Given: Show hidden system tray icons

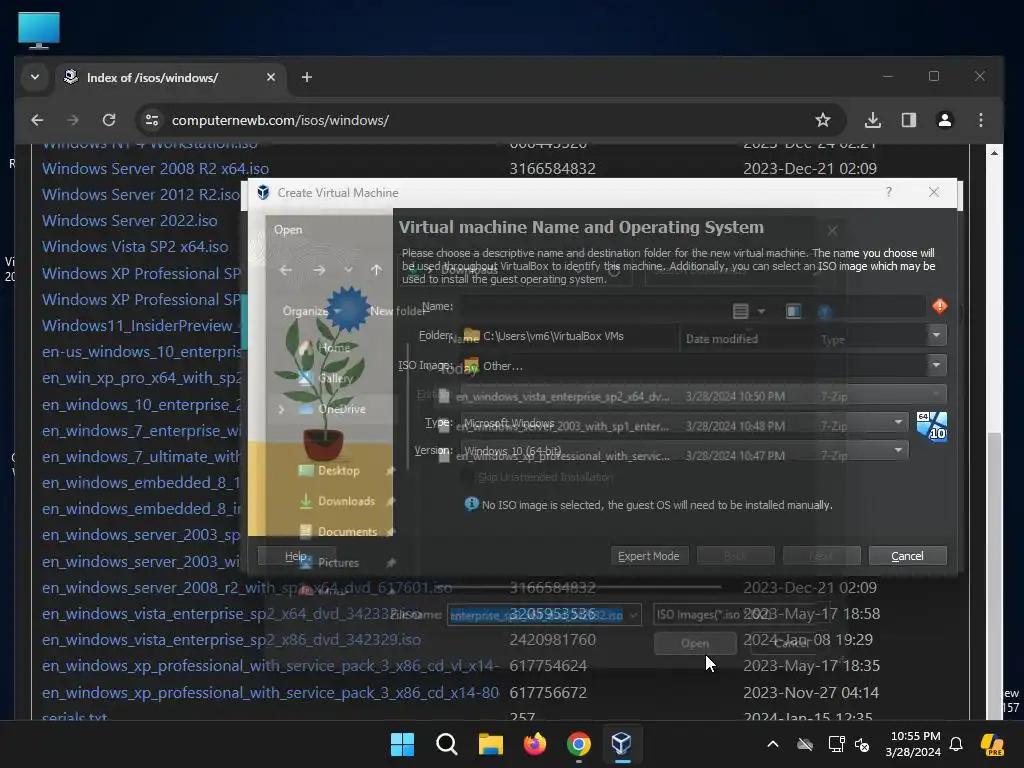Looking at the screenshot, I should [773, 744].
